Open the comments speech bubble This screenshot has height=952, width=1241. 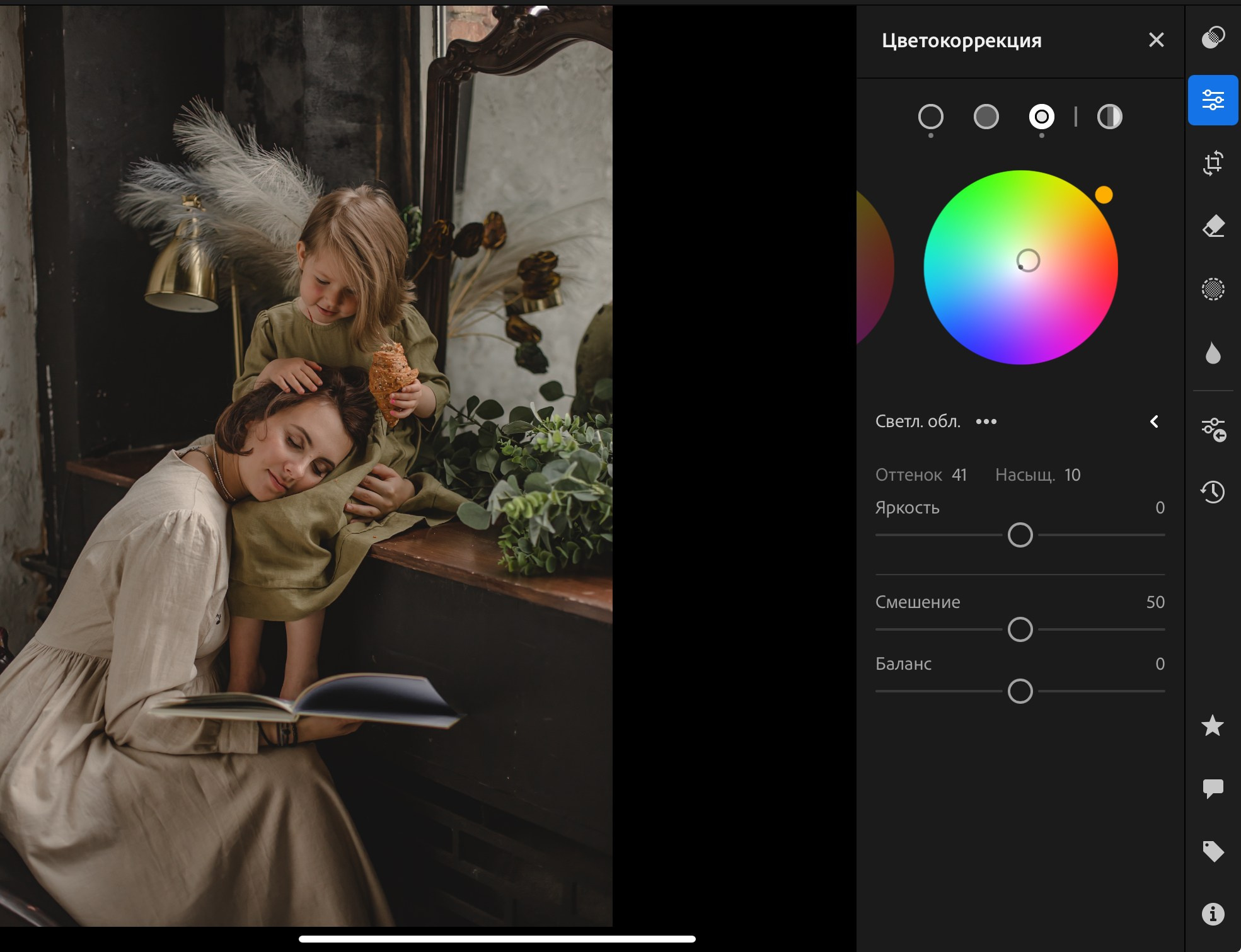pos(1213,789)
